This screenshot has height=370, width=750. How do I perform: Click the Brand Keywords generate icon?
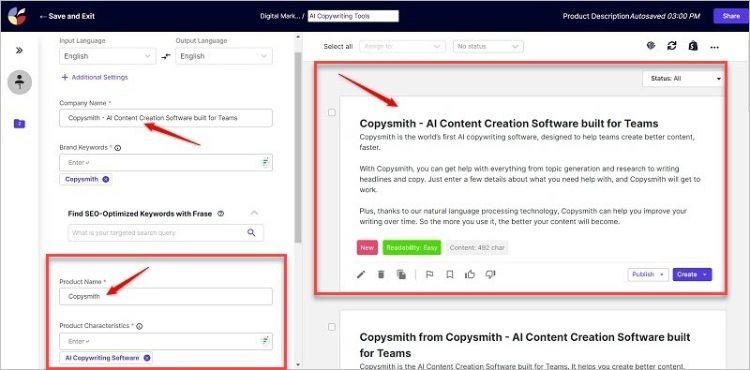tap(265, 163)
